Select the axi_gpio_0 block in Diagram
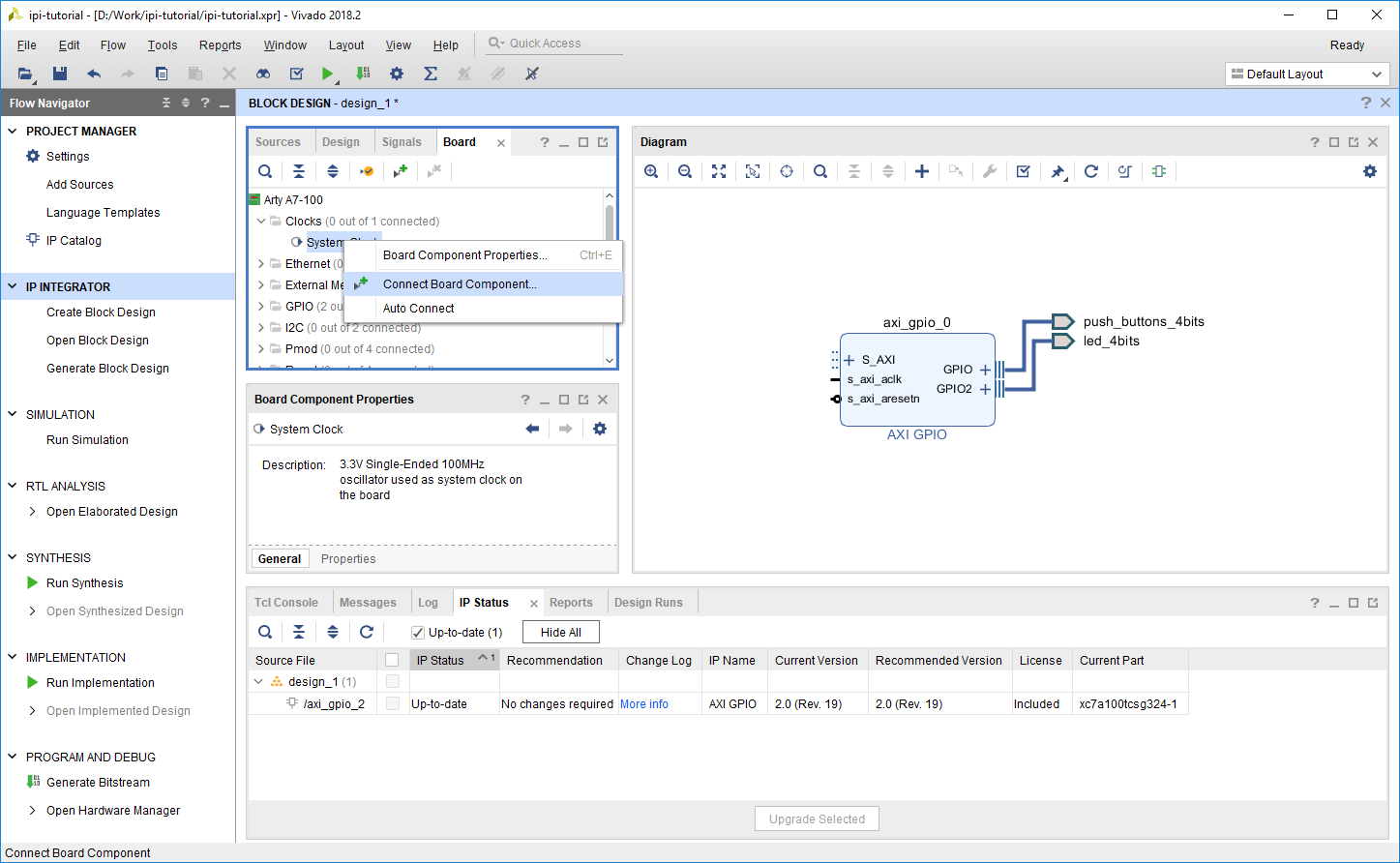The width and height of the screenshot is (1400, 863). click(917, 379)
